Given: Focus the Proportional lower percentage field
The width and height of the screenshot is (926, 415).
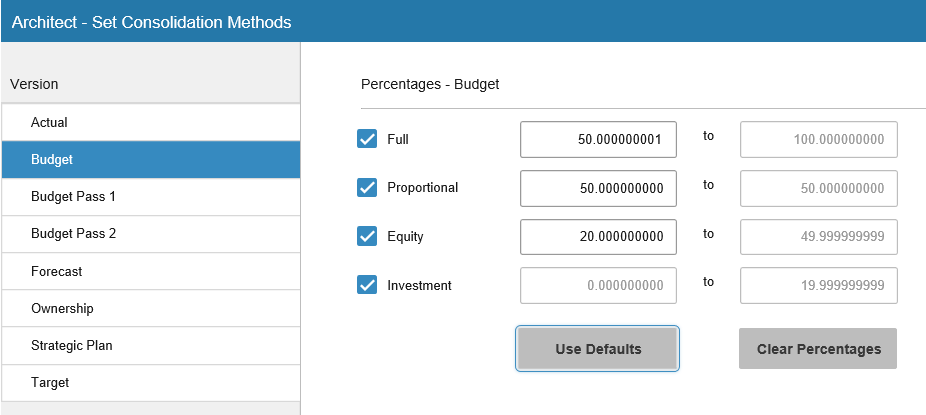Looking at the screenshot, I should click(x=598, y=188).
